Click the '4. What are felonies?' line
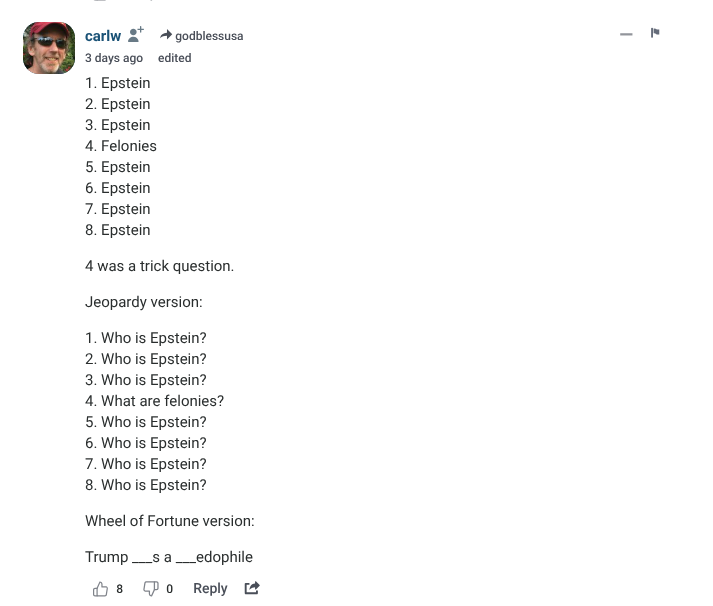This screenshot has width=713, height=606. 155,401
